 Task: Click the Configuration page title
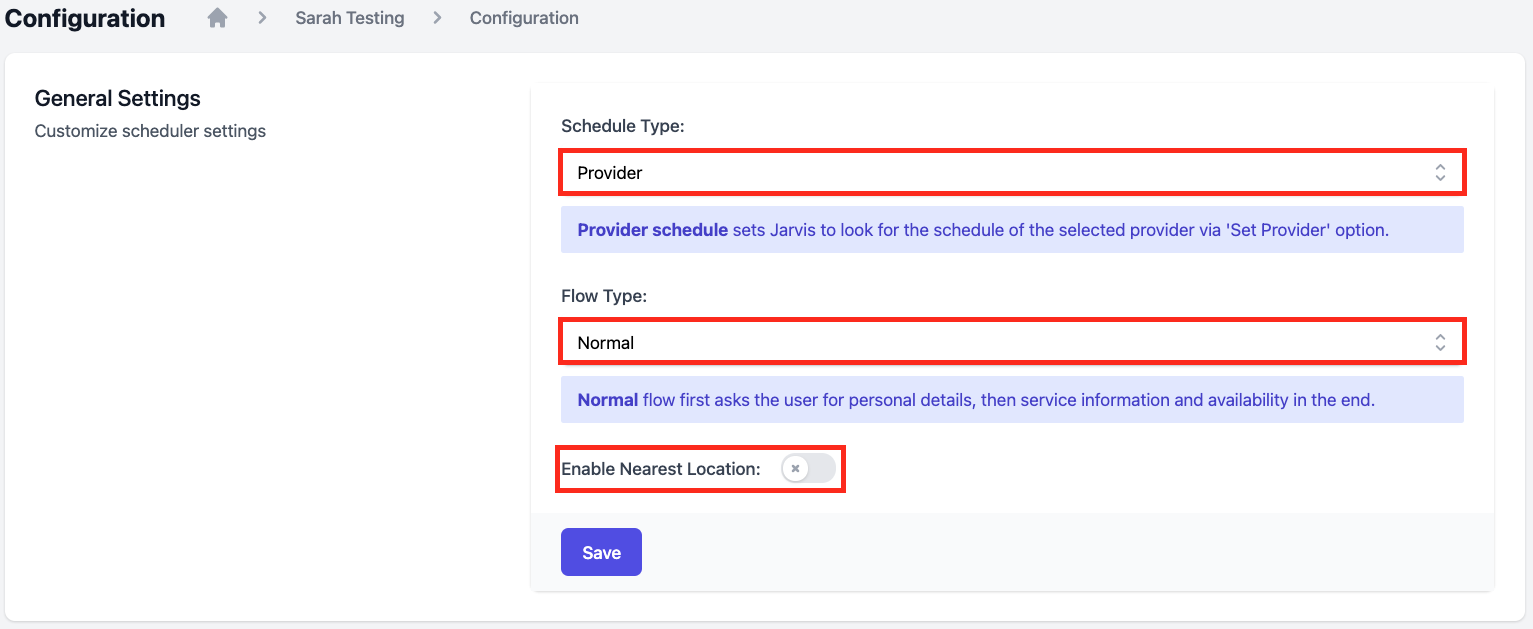pyautogui.click(x=85, y=18)
